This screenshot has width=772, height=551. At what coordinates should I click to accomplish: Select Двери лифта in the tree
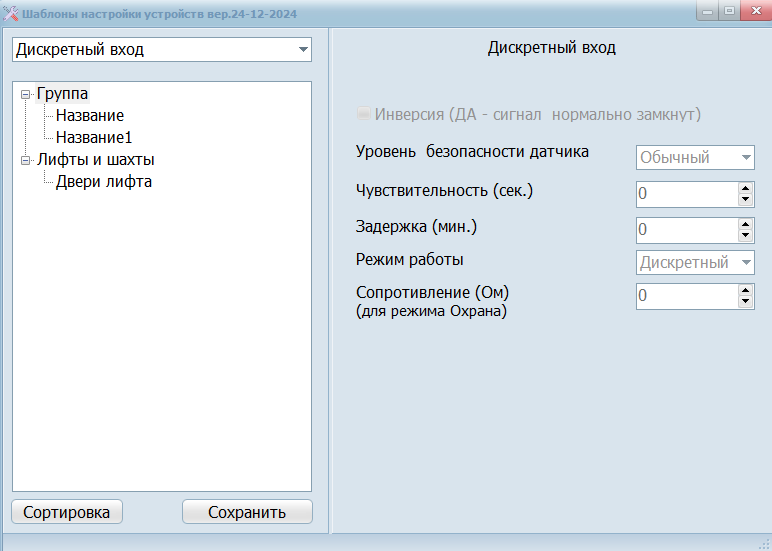point(104,182)
